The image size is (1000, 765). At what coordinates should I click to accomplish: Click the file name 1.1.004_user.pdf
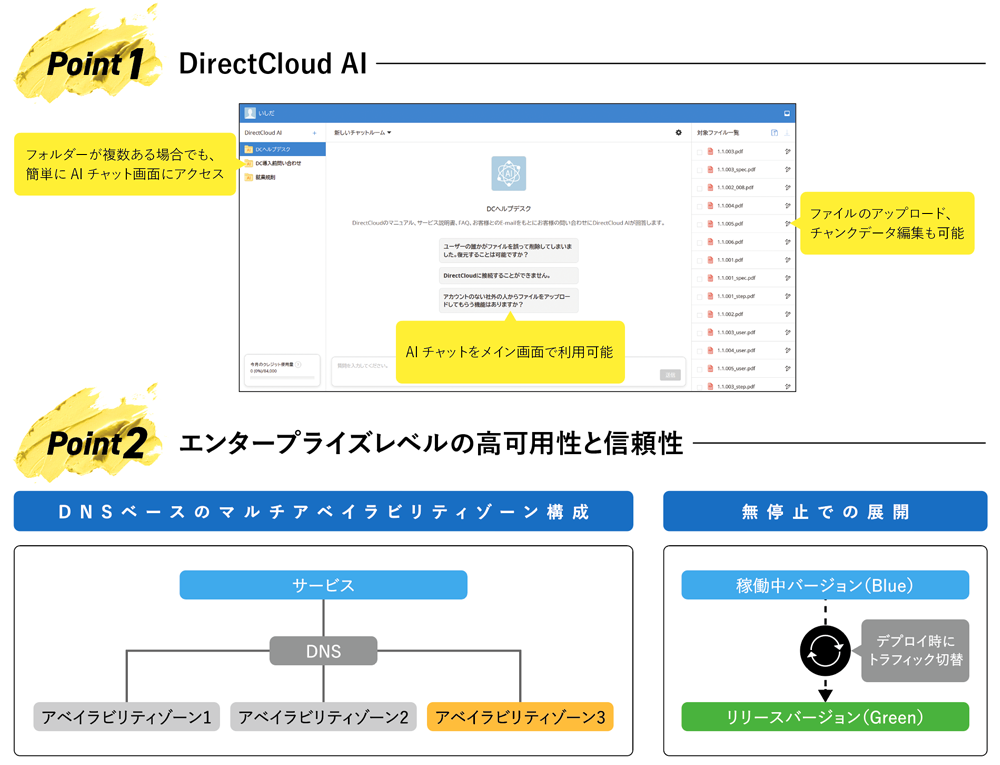(736, 351)
